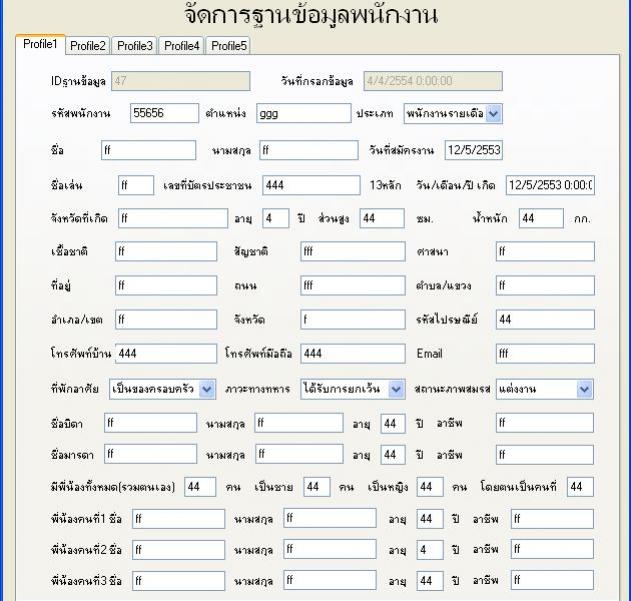Click the อายุ field in the ชื่อบิดา row
The width and height of the screenshot is (631, 601).
pos(393,423)
